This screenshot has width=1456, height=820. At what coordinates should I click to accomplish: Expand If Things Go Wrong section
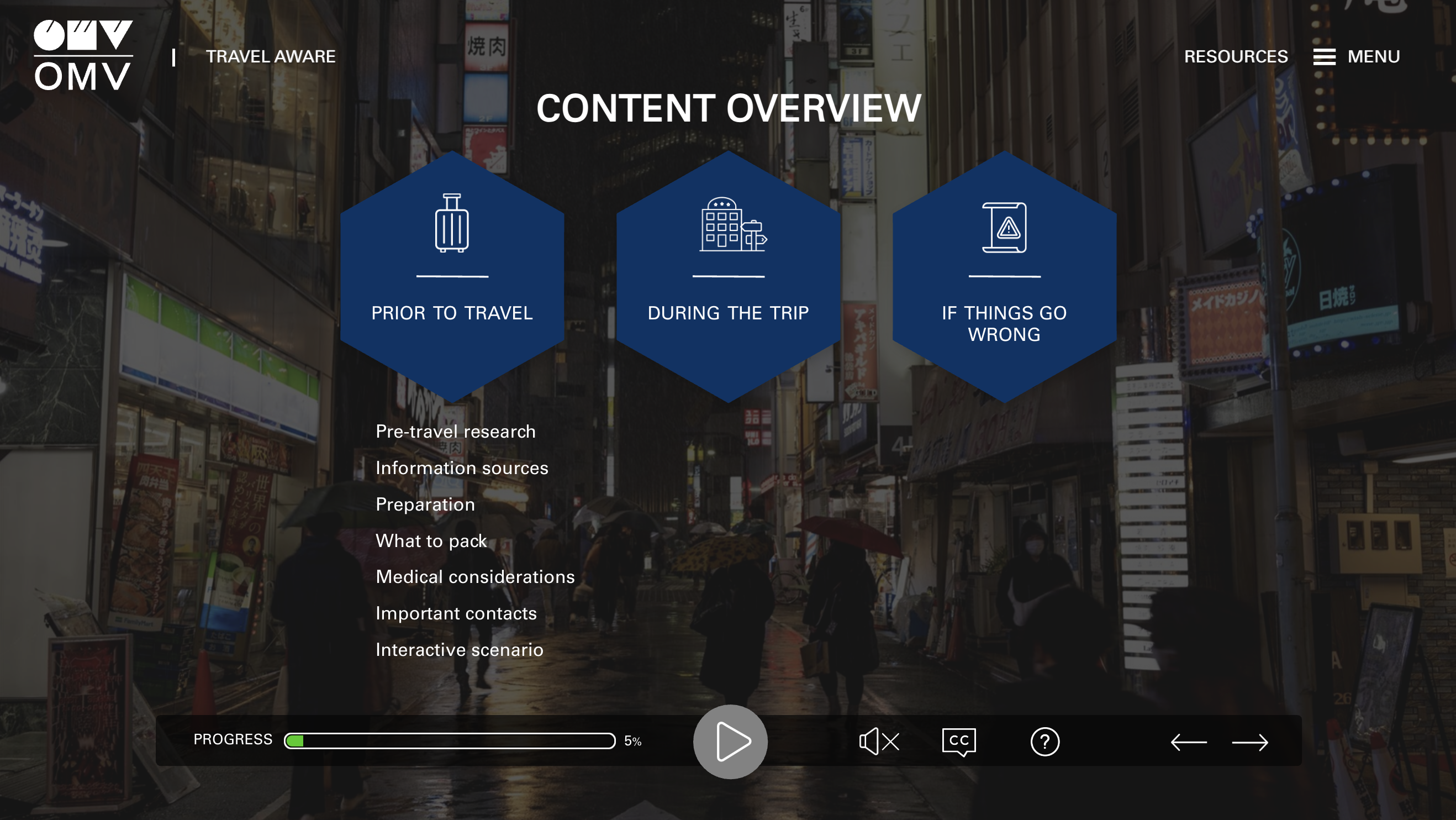pyautogui.click(x=1004, y=323)
